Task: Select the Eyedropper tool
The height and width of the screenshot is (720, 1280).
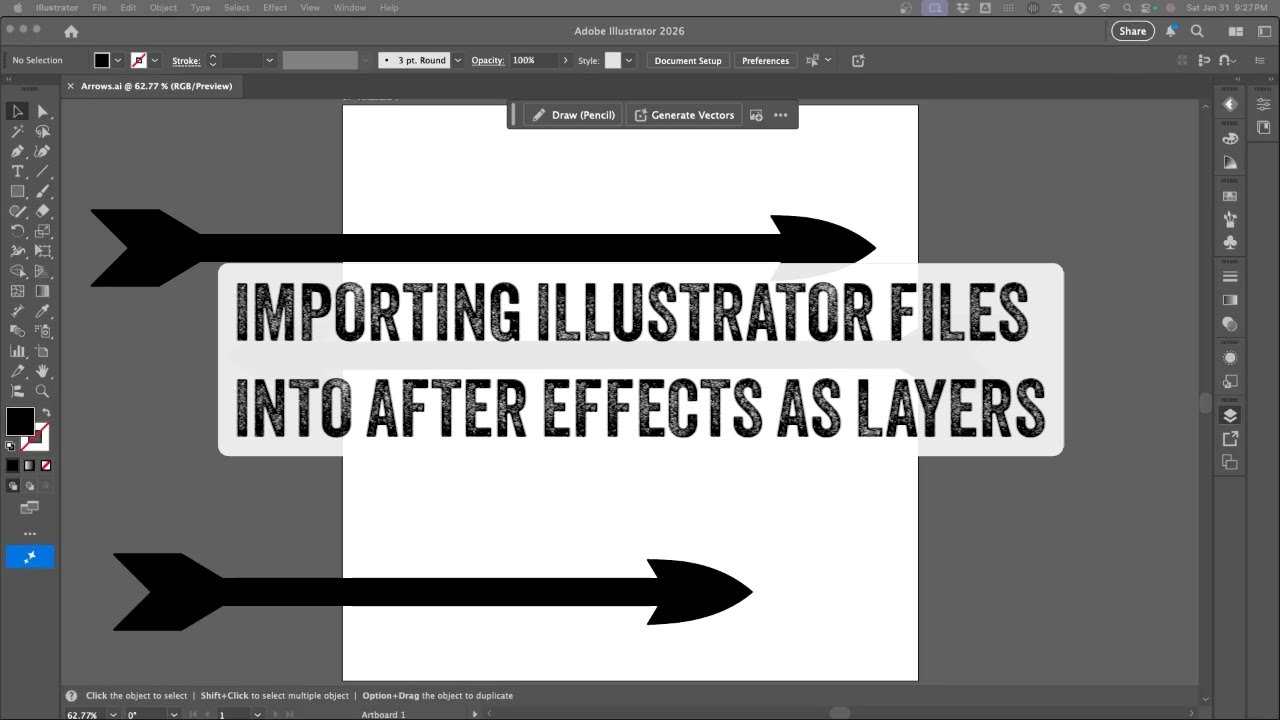Action: pyautogui.click(x=43, y=311)
